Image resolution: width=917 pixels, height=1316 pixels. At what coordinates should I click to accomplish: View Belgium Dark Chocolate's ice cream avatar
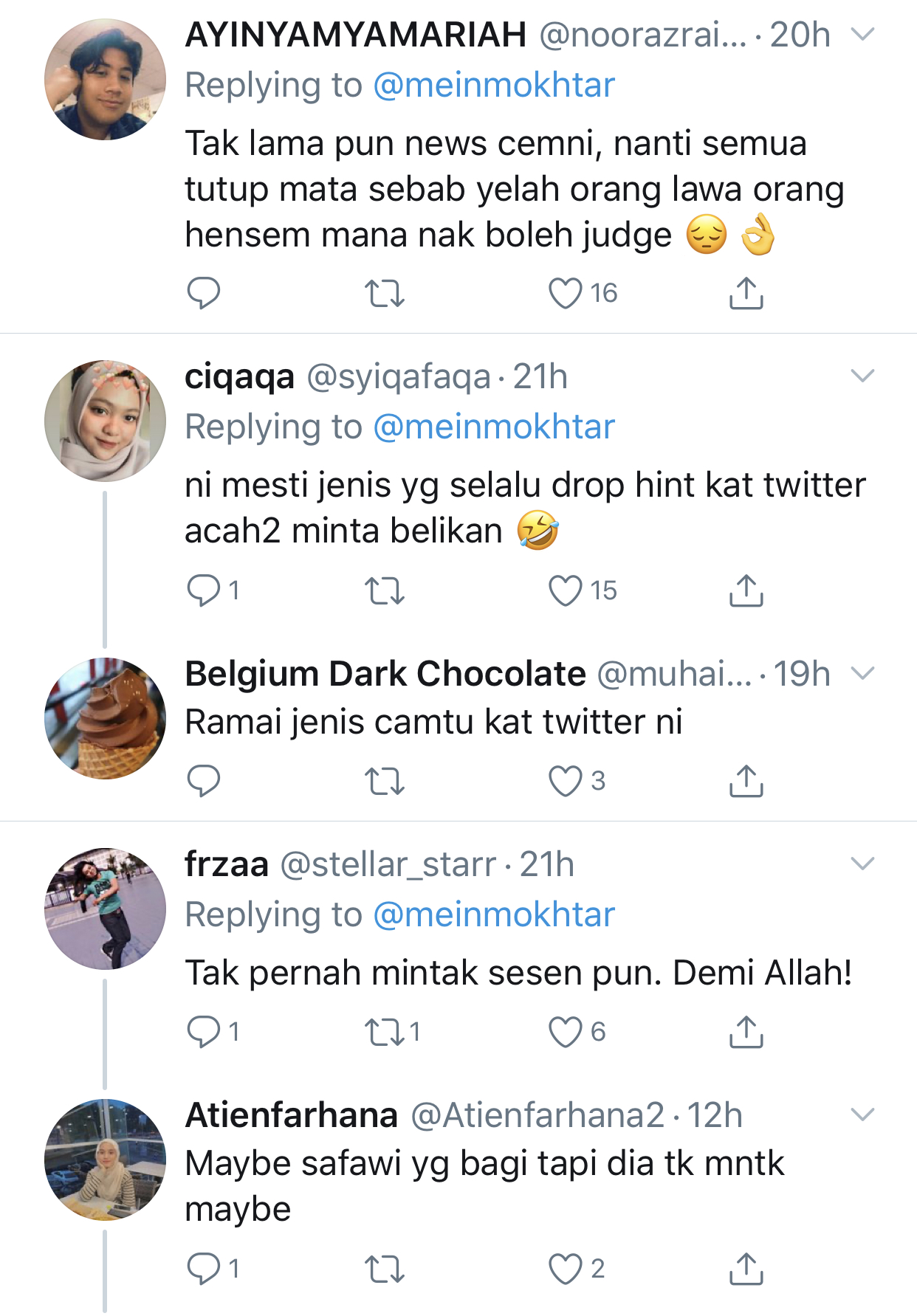click(x=105, y=718)
